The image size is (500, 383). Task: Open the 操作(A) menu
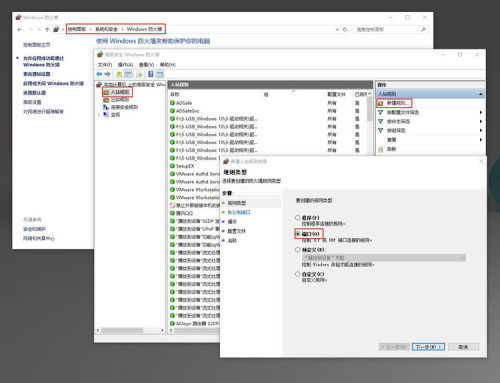[x=125, y=64]
